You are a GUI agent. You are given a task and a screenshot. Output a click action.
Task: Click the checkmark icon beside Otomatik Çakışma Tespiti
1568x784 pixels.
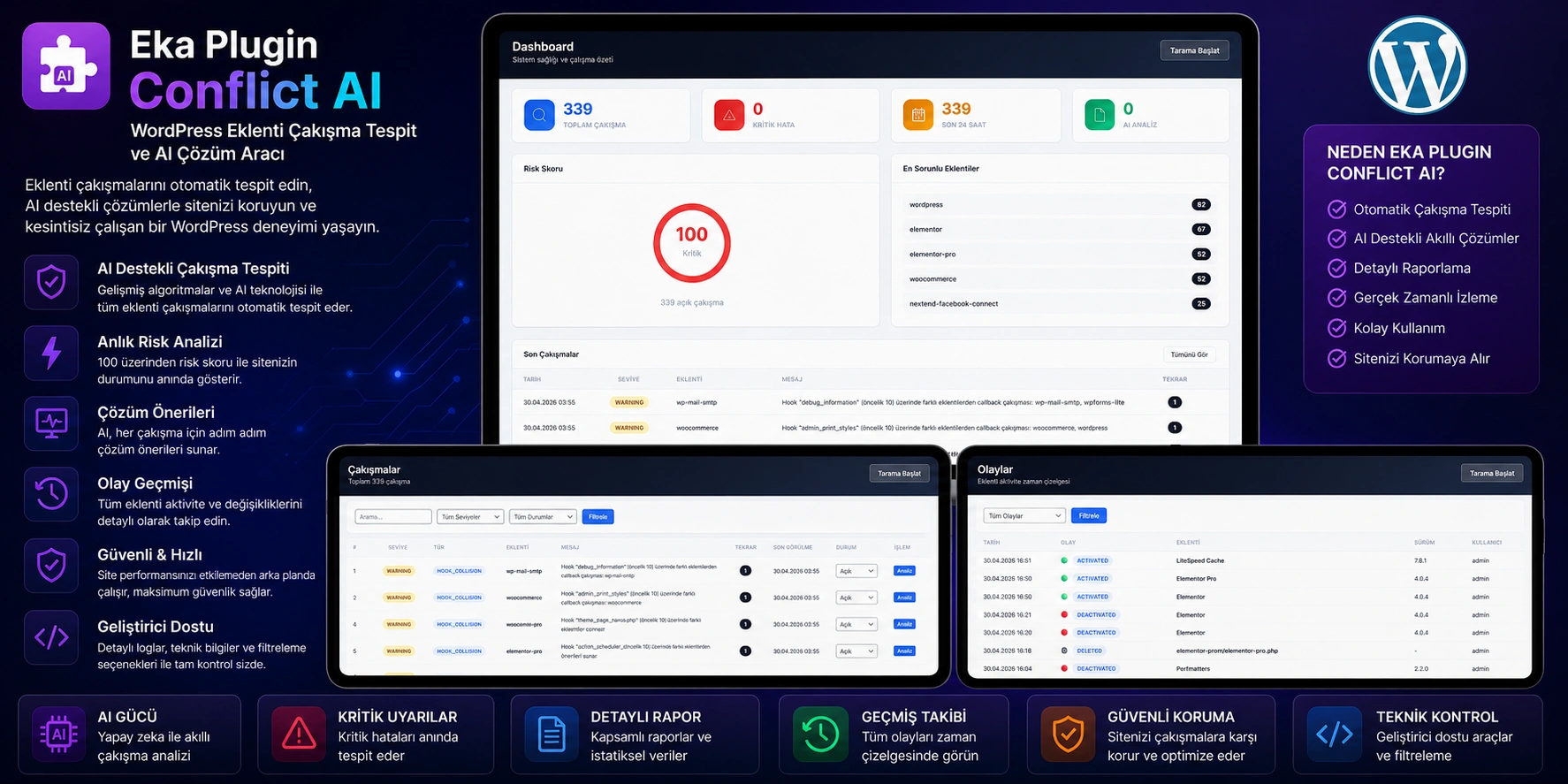pos(1337,209)
